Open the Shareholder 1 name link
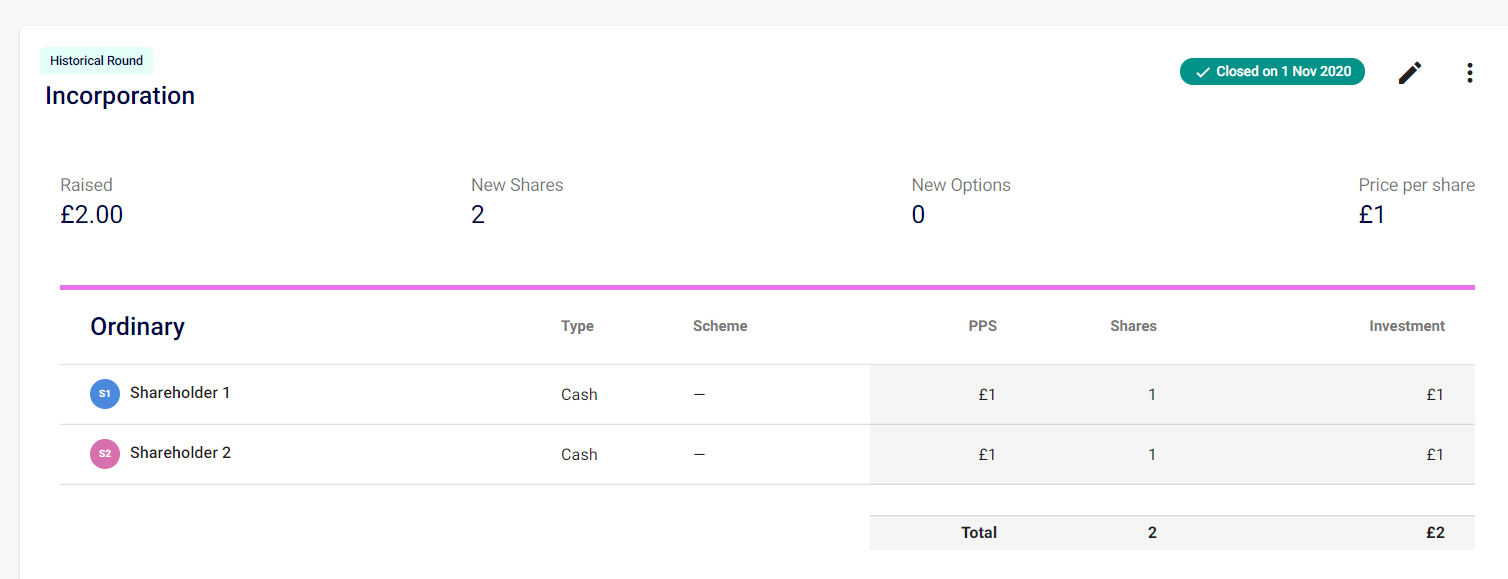Screen dimensions: 1508x579 click(x=180, y=393)
